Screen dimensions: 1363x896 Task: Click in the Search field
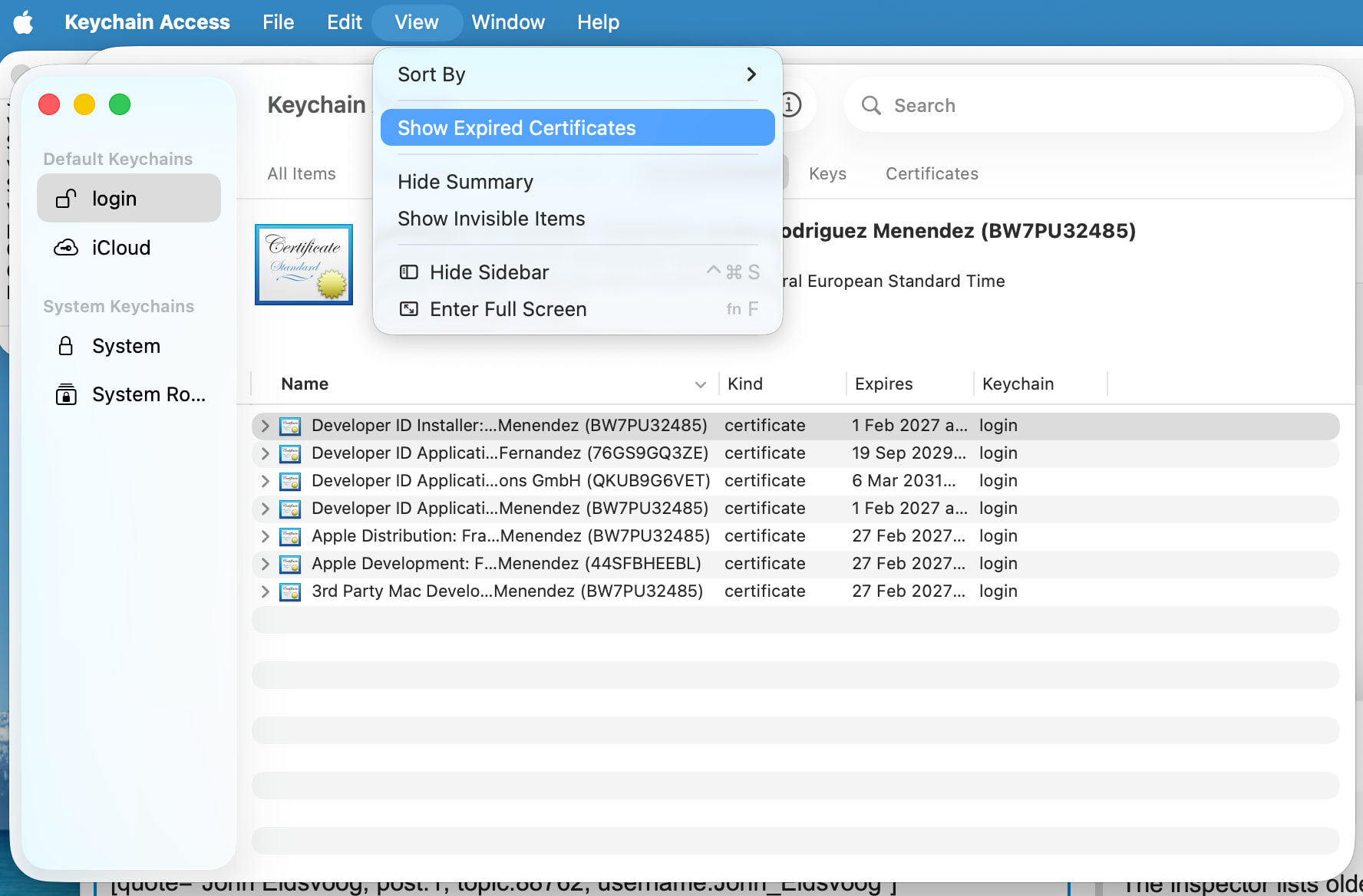point(1094,105)
